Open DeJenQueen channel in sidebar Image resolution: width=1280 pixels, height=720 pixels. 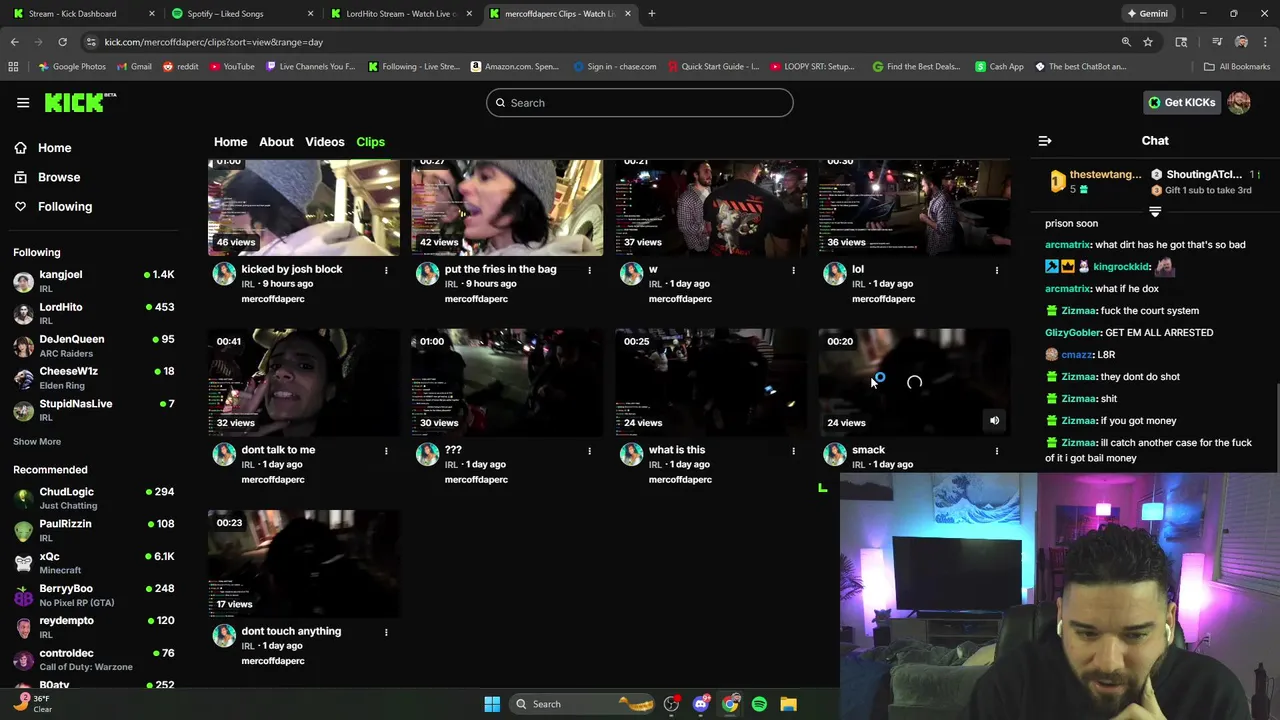[x=94, y=345]
